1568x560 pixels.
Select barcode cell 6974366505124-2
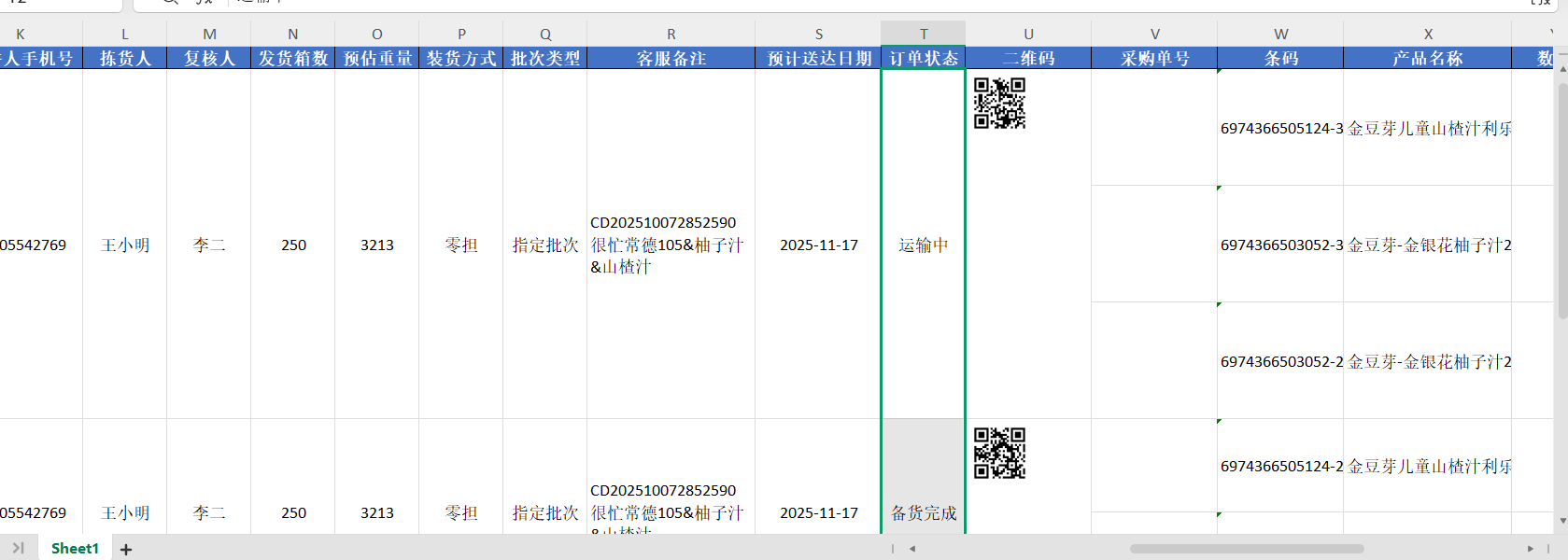point(1280,466)
